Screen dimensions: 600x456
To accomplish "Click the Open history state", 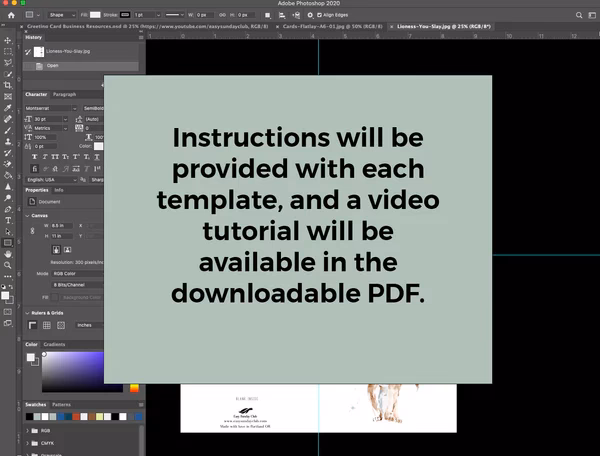I will point(52,64).
